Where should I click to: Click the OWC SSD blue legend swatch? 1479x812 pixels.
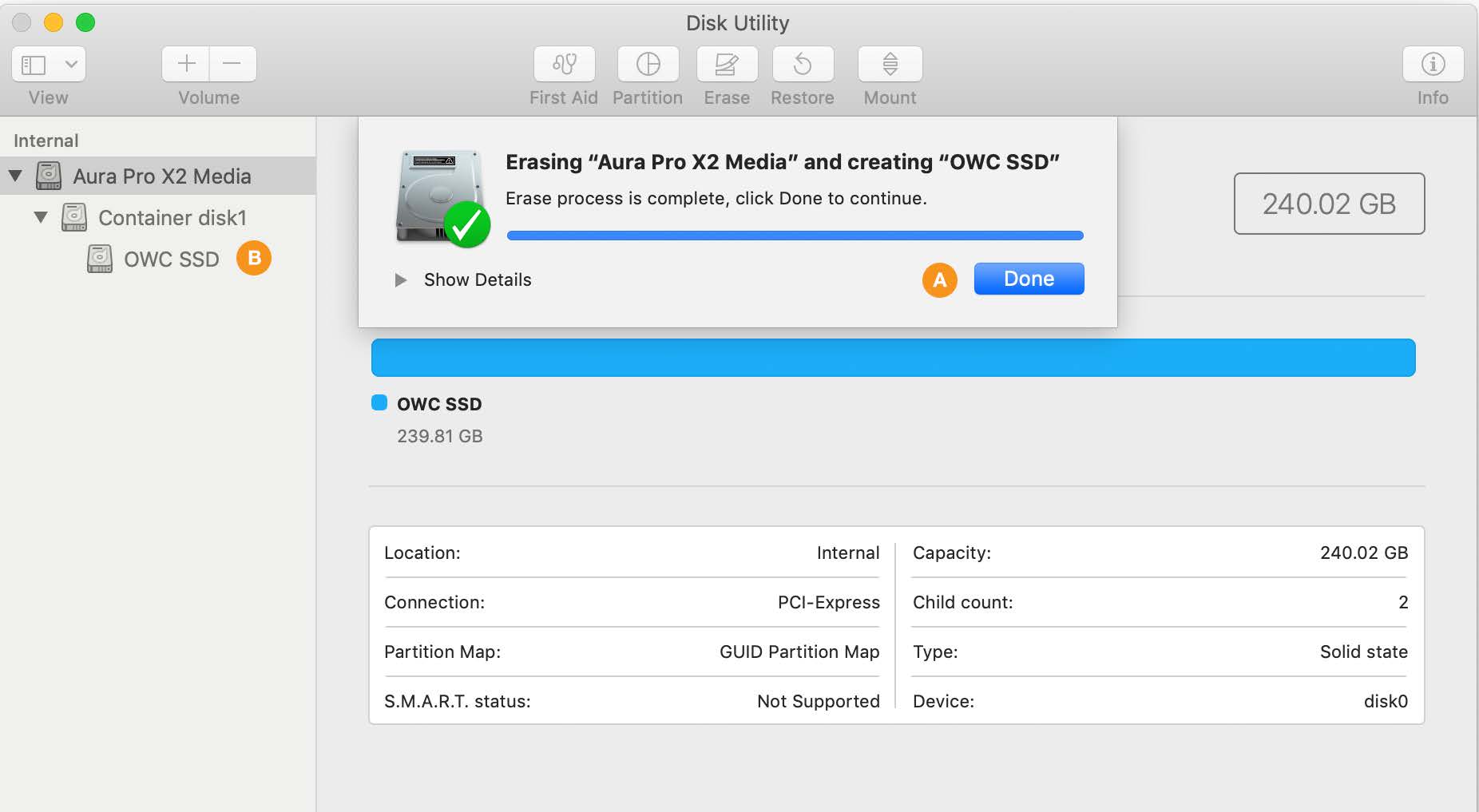[379, 402]
